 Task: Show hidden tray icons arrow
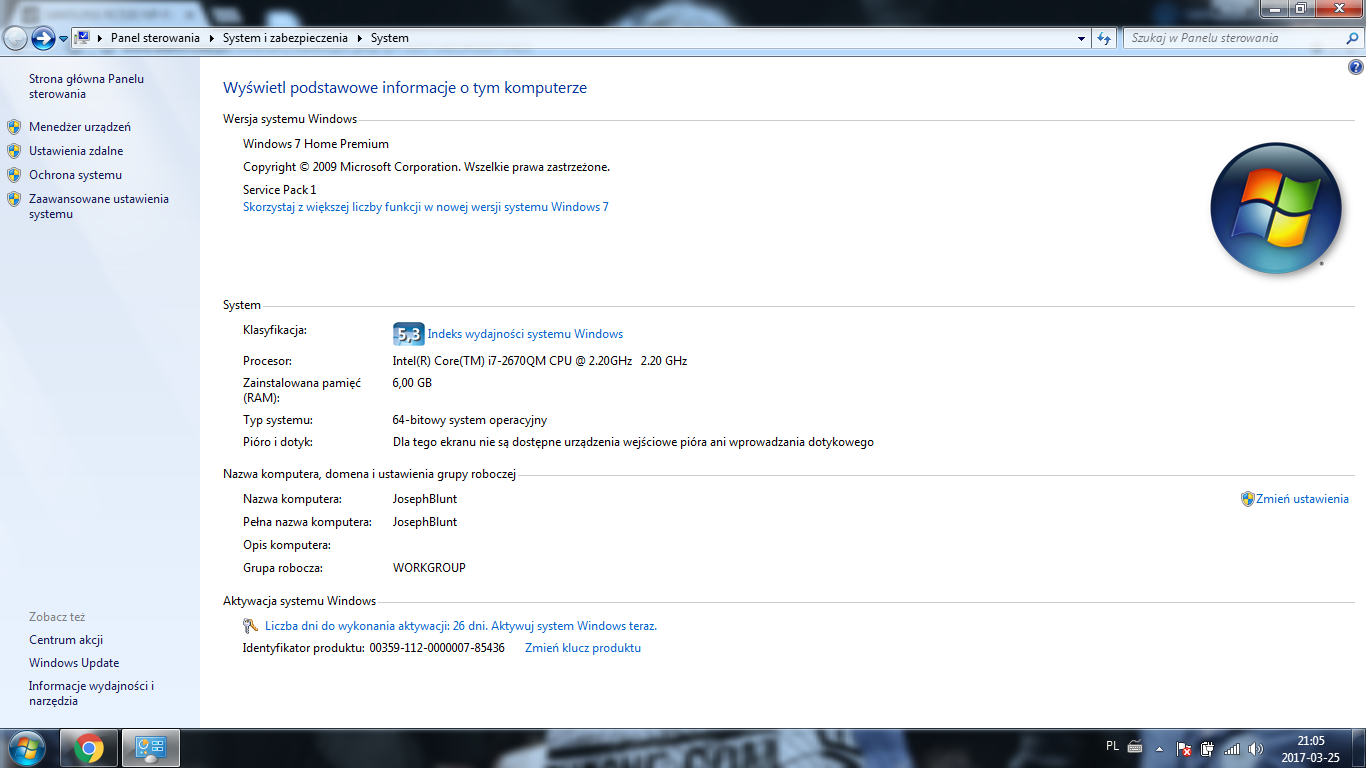[x=1159, y=748]
